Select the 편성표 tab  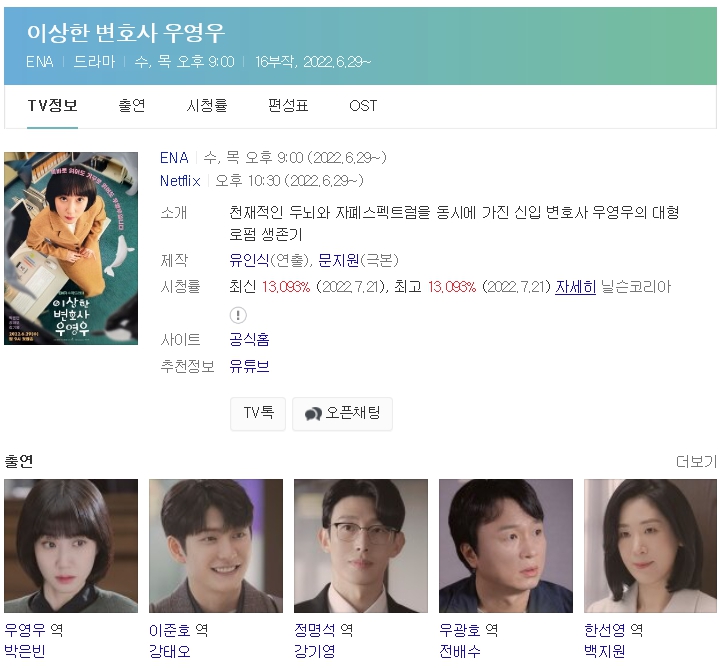[288, 106]
